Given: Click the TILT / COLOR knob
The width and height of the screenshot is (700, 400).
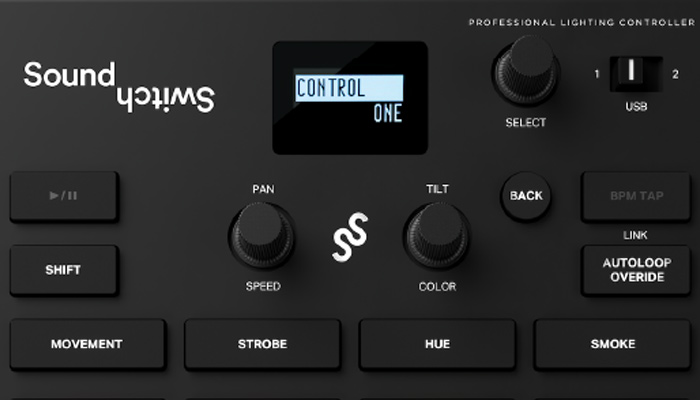Looking at the screenshot, I should click(x=437, y=235).
